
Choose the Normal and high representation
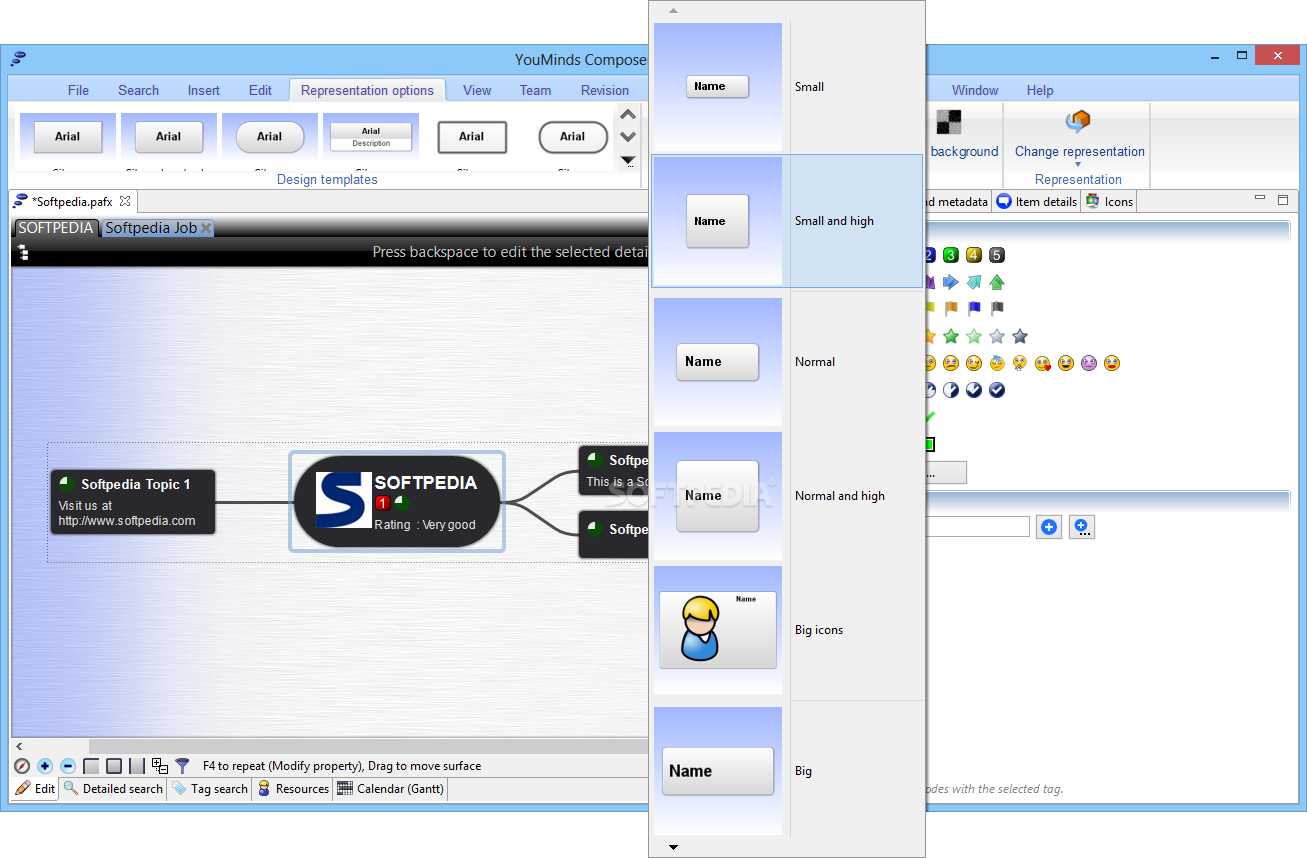click(787, 496)
